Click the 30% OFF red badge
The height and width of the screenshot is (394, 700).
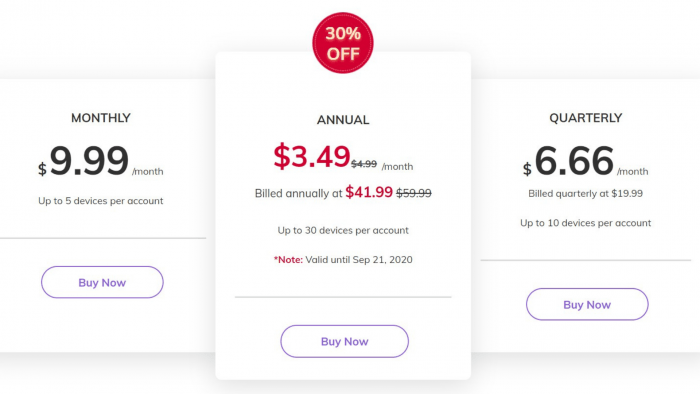[343, 43]
